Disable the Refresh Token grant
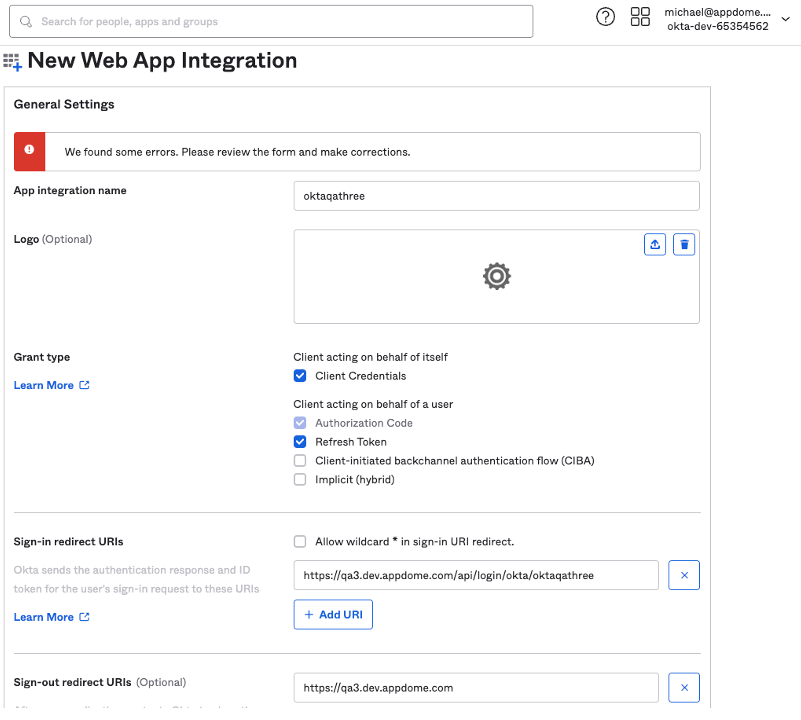The width and height of the screenshot is (801, 720). point(299,441)
